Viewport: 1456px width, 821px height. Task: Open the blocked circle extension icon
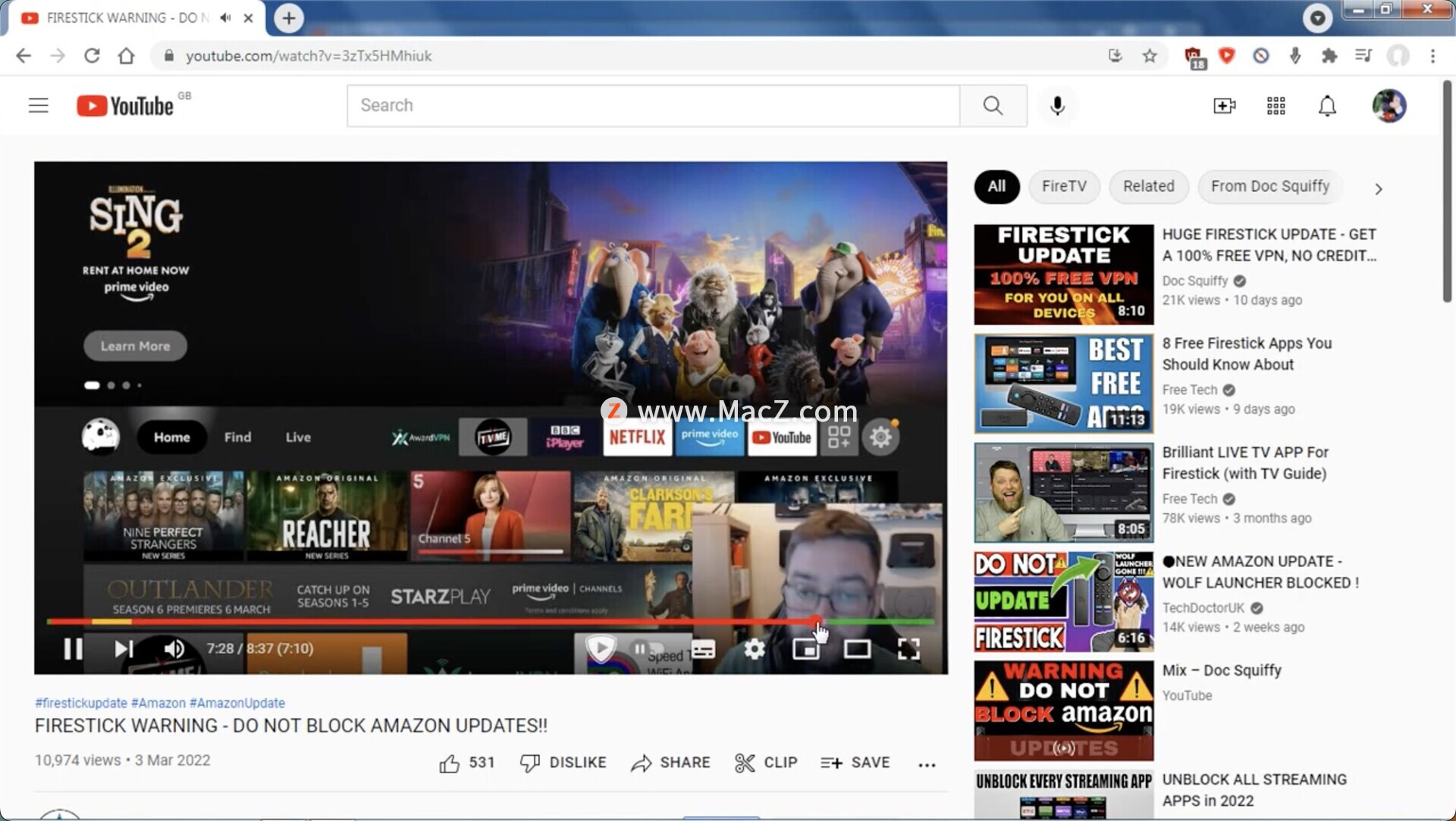coord(1260,56)
